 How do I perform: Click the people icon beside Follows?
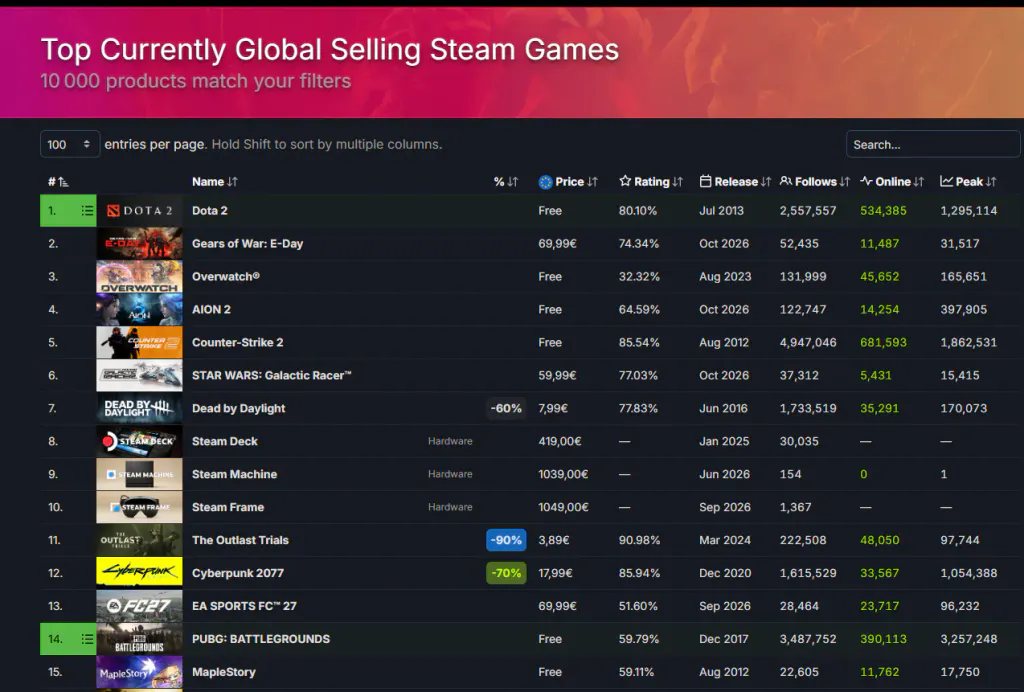(x=786, y=181)
